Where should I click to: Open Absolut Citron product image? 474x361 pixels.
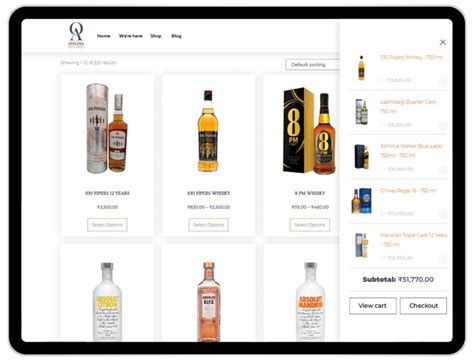pyautogui.click(x=107, y=302)
